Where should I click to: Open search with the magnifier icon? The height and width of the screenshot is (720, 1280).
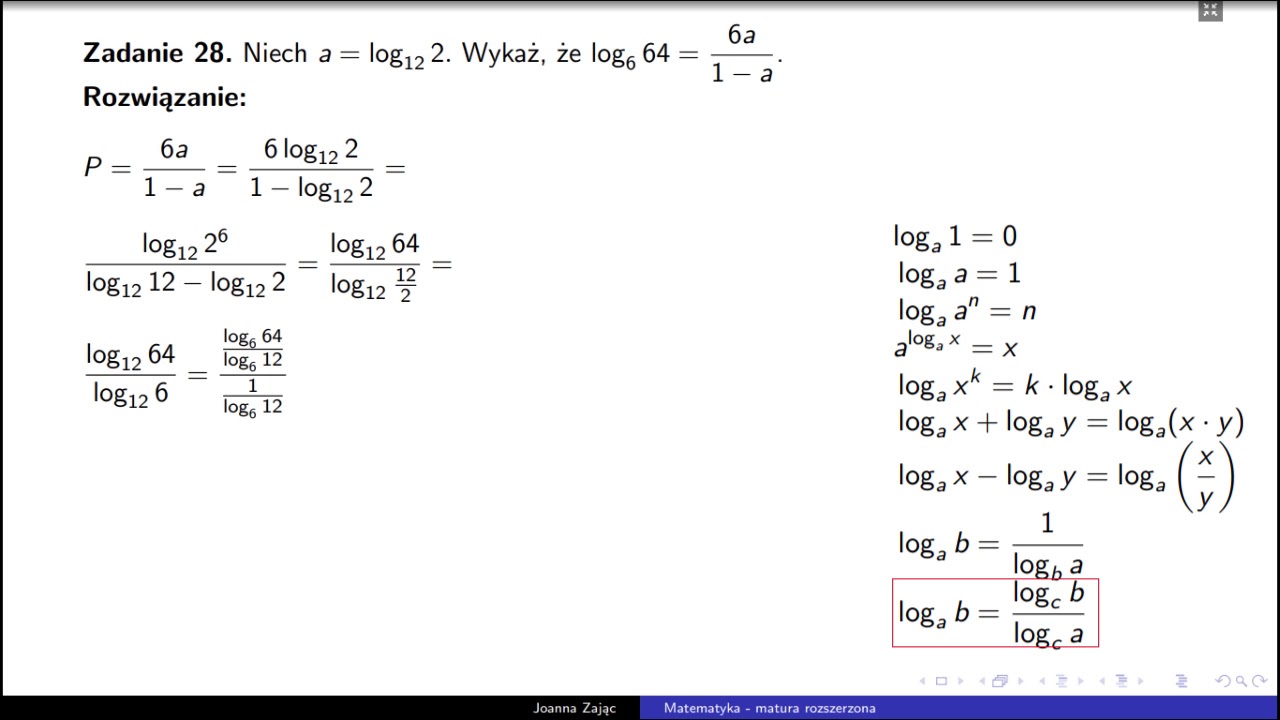pyautogui.click(x=1241, y=681)
